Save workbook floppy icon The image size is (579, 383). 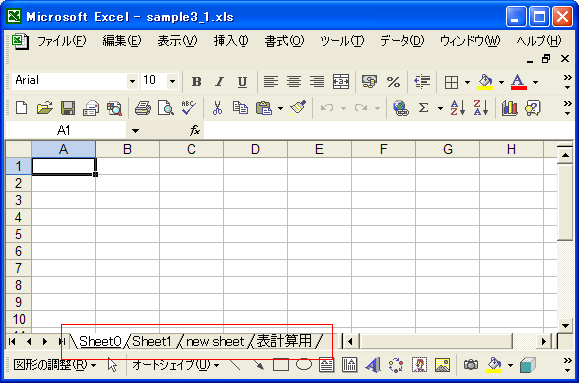68,108
